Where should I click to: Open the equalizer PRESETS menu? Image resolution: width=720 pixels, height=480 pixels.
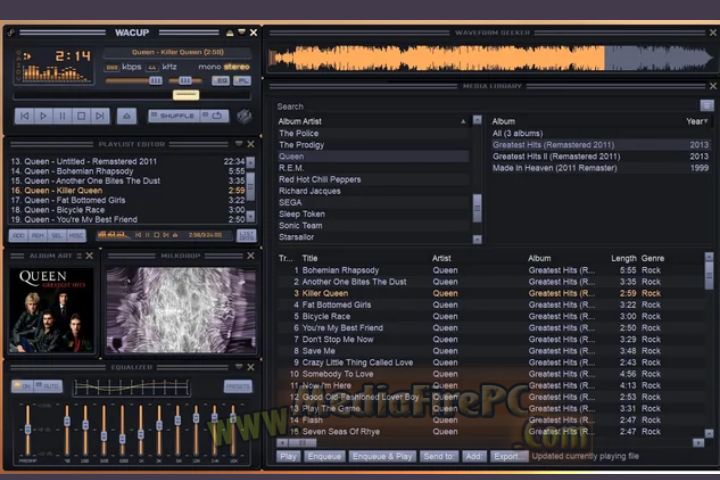[238, 386]
